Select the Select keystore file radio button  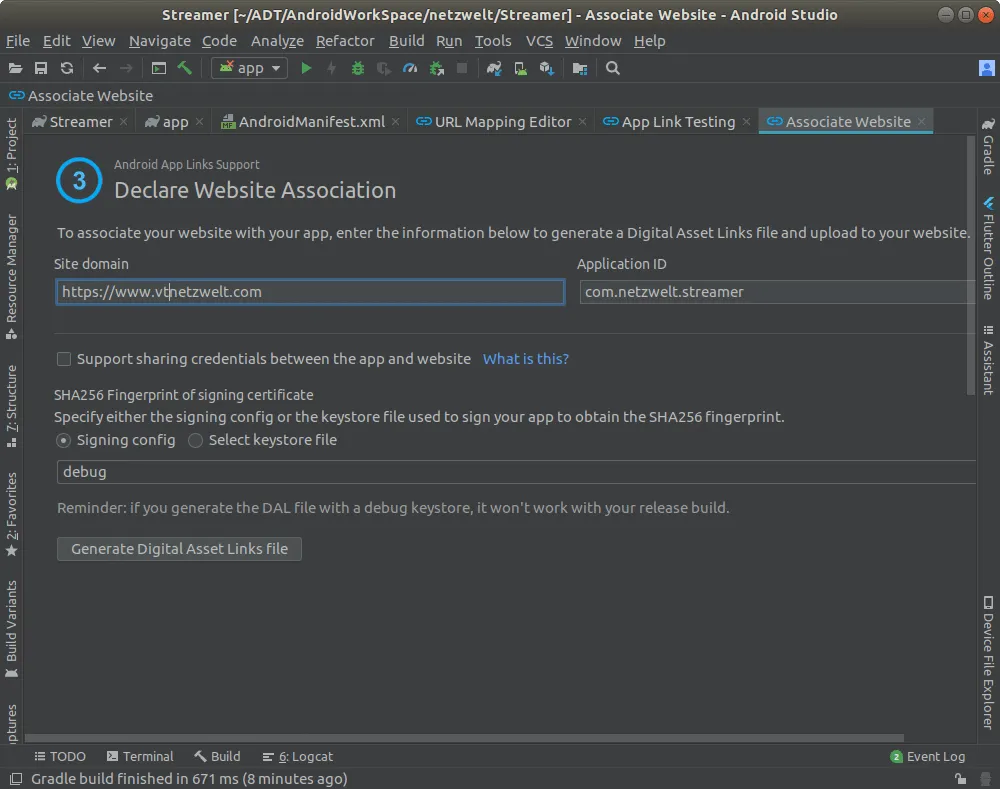(195, 440)
